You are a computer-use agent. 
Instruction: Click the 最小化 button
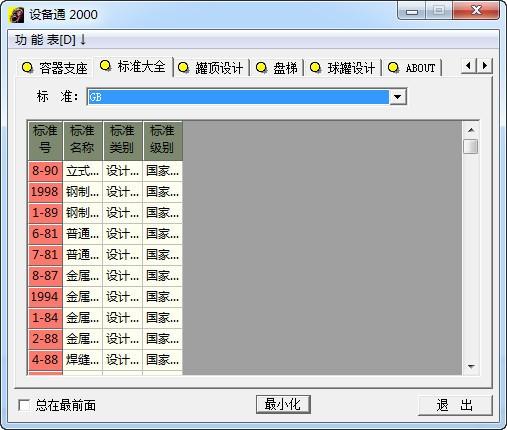click(x=283, y=404)
